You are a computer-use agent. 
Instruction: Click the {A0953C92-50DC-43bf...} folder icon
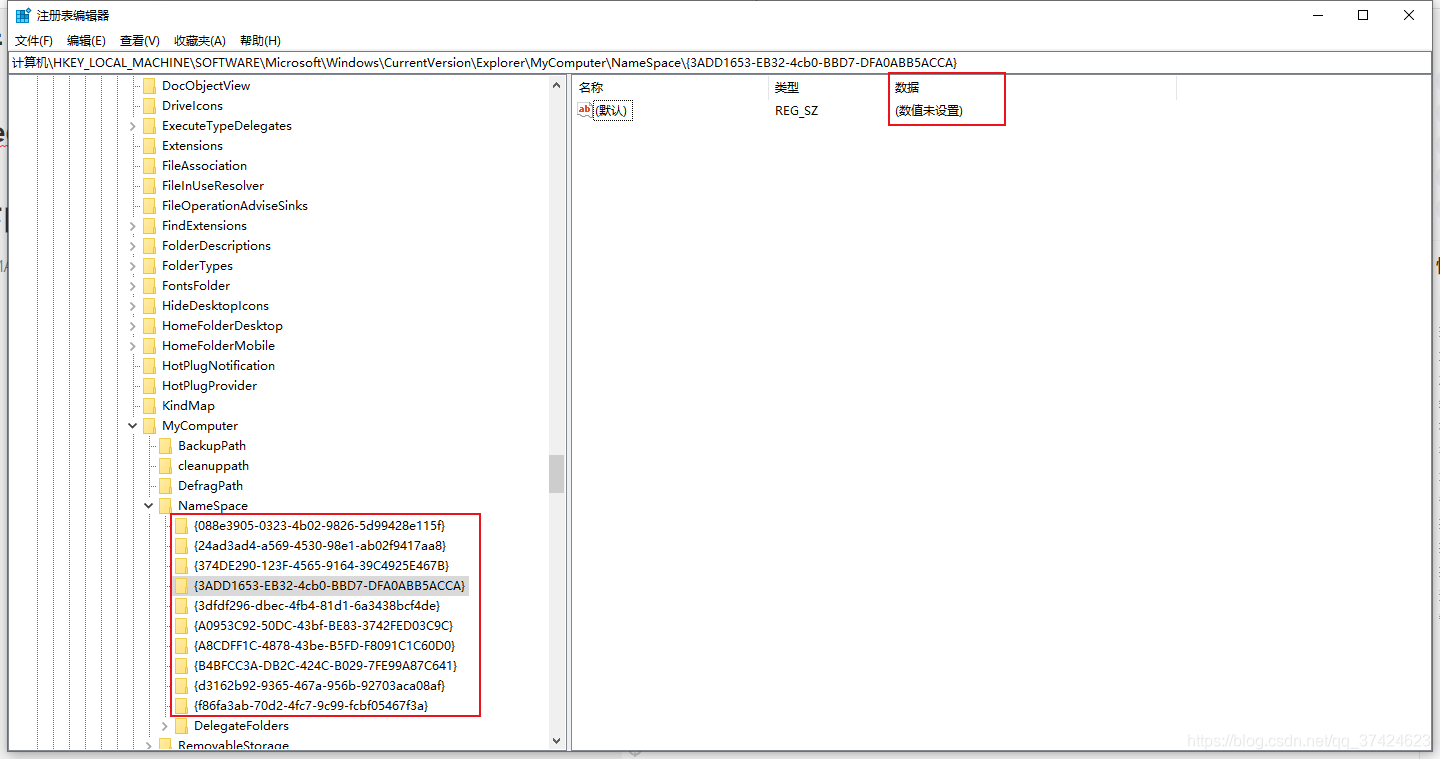point(182,626)
